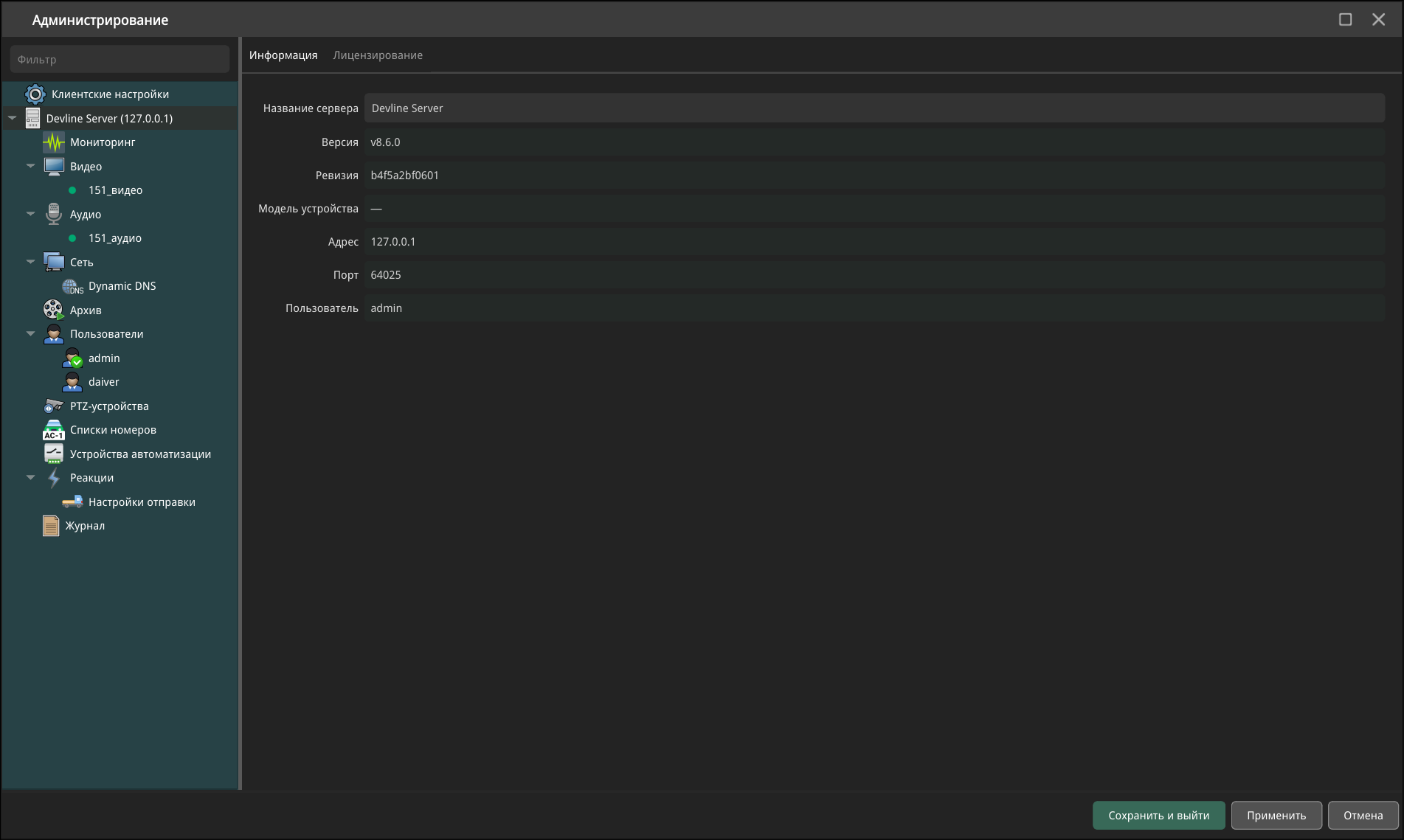The image size is (1404, 840).
Task: Click the address value 127.0.0.1
Action: pos(393,242)
